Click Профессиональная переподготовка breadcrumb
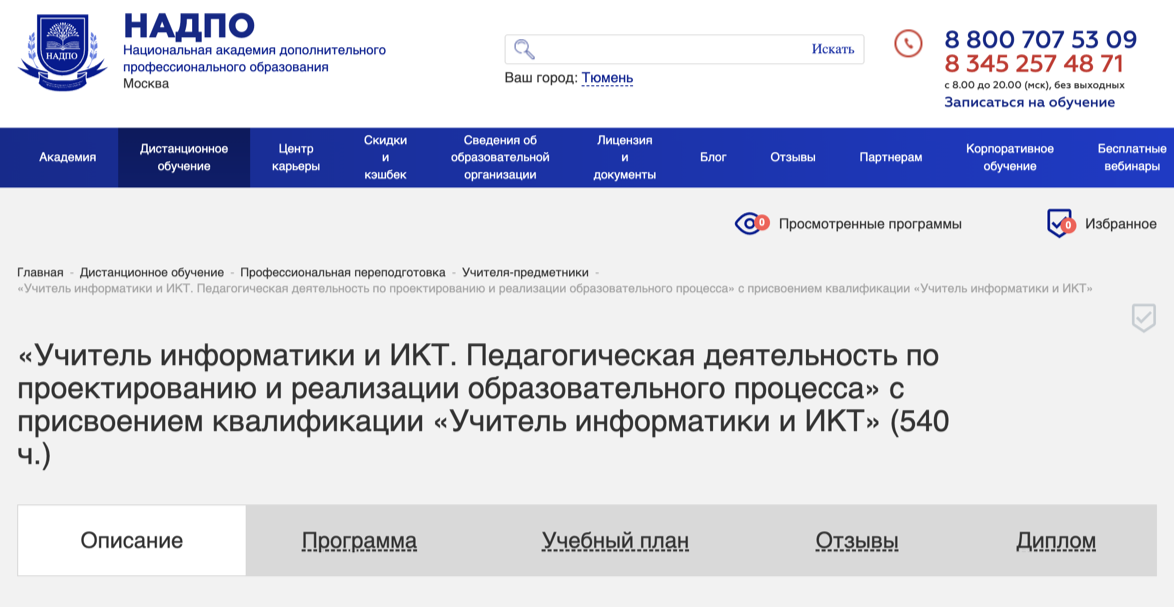The width and height of the screenshot is (1174, 607). (x=343, y=272)
